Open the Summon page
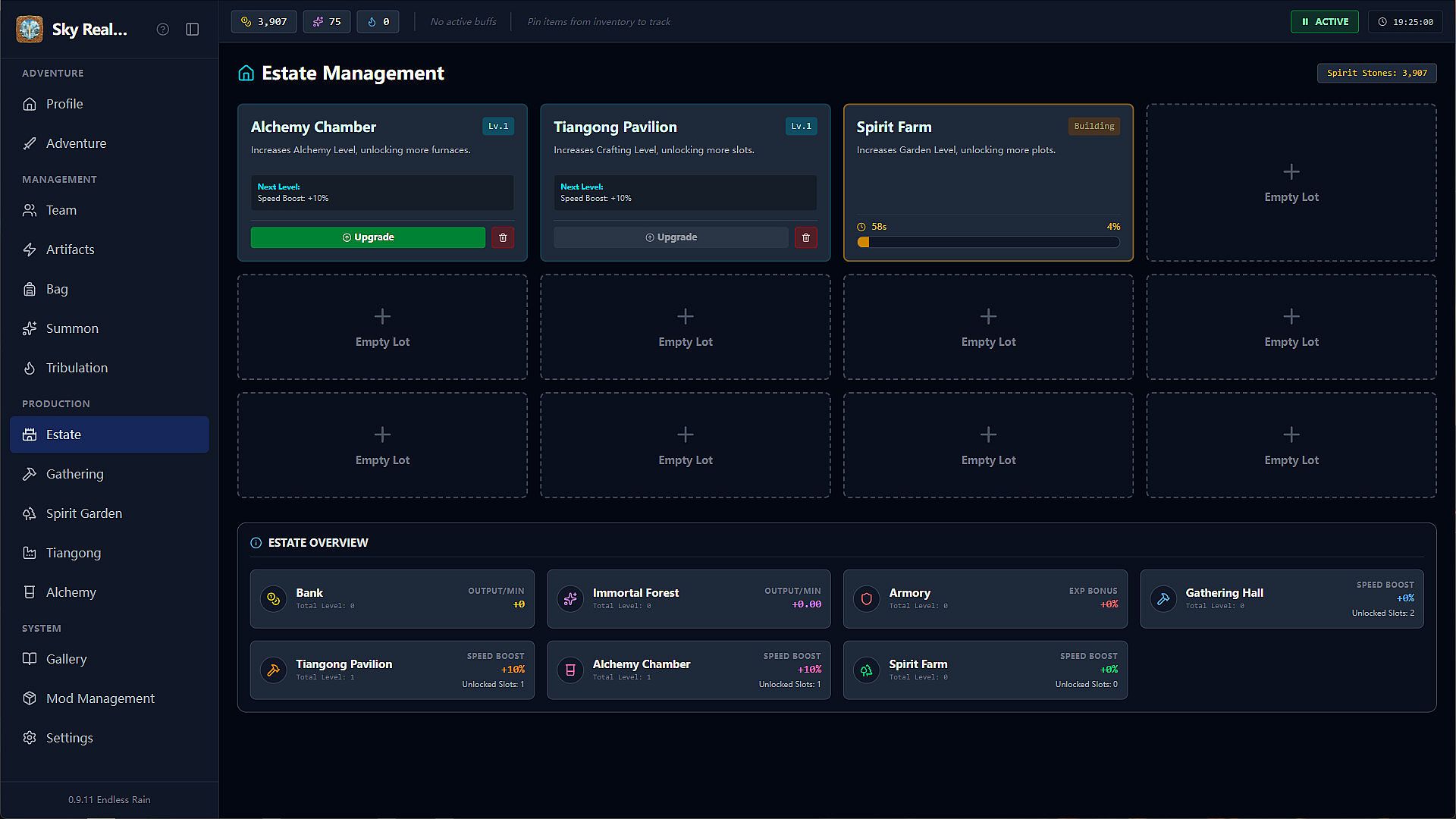The width and height of the screenshot is (1456, 819). 72,328
